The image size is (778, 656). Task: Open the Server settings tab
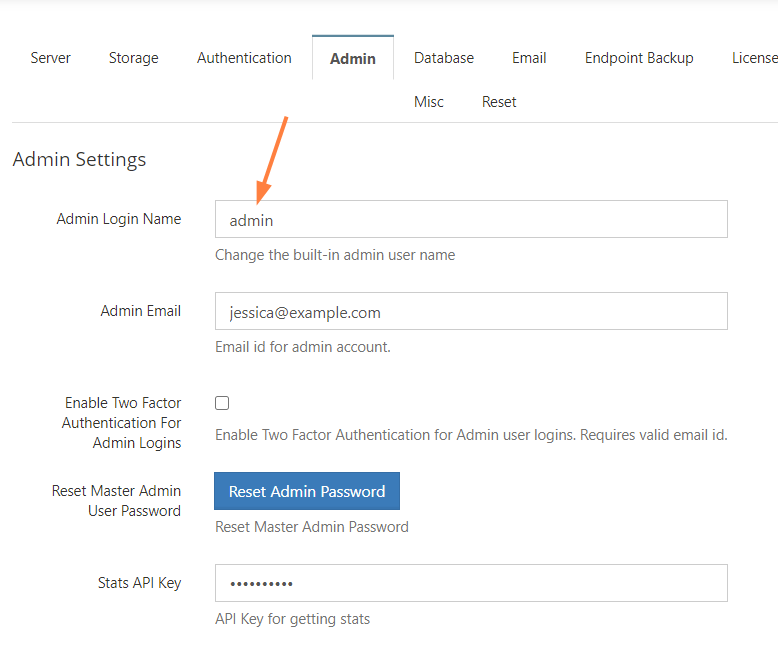pos(50,58)
